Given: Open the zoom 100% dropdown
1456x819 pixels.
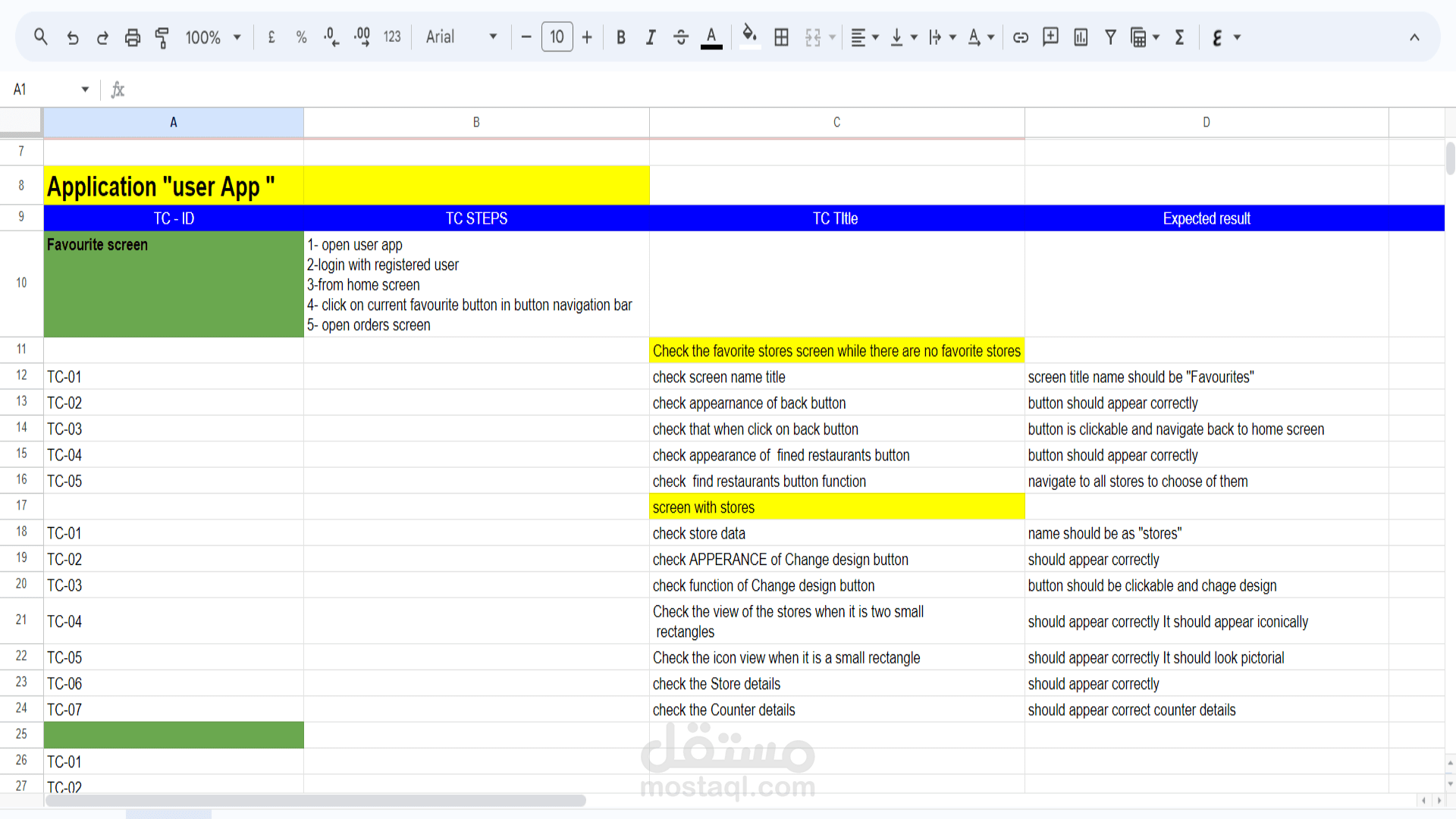Looking at the screenshot, I should [x=213, y=37].
